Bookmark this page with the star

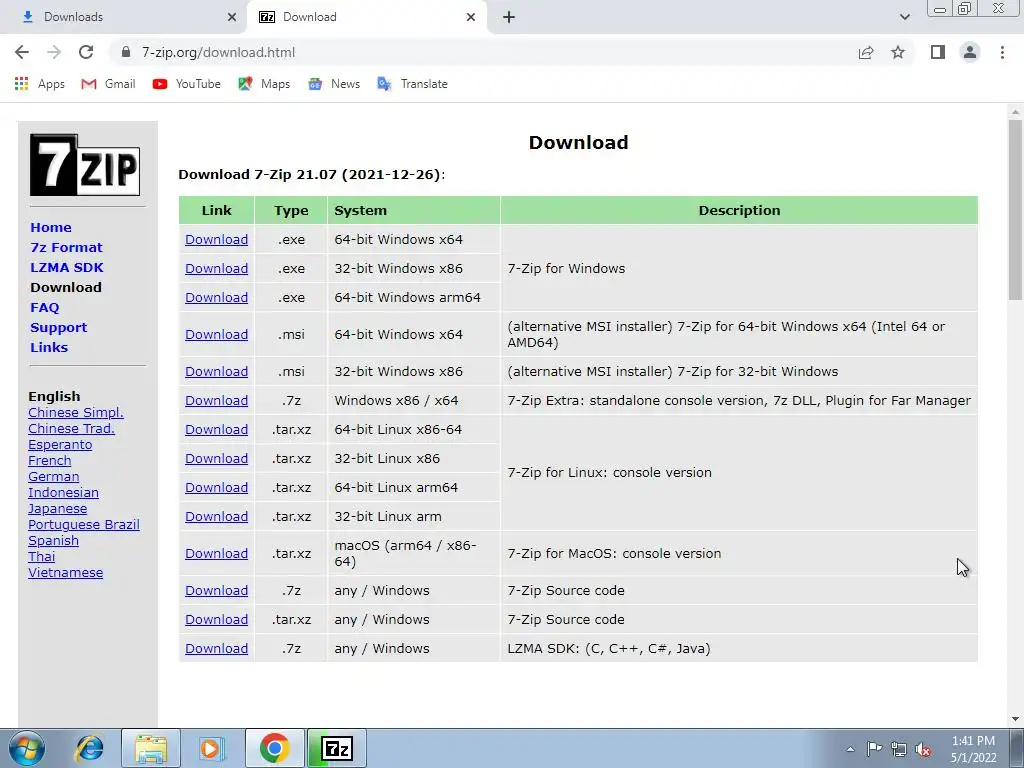[x=898, y=52]
